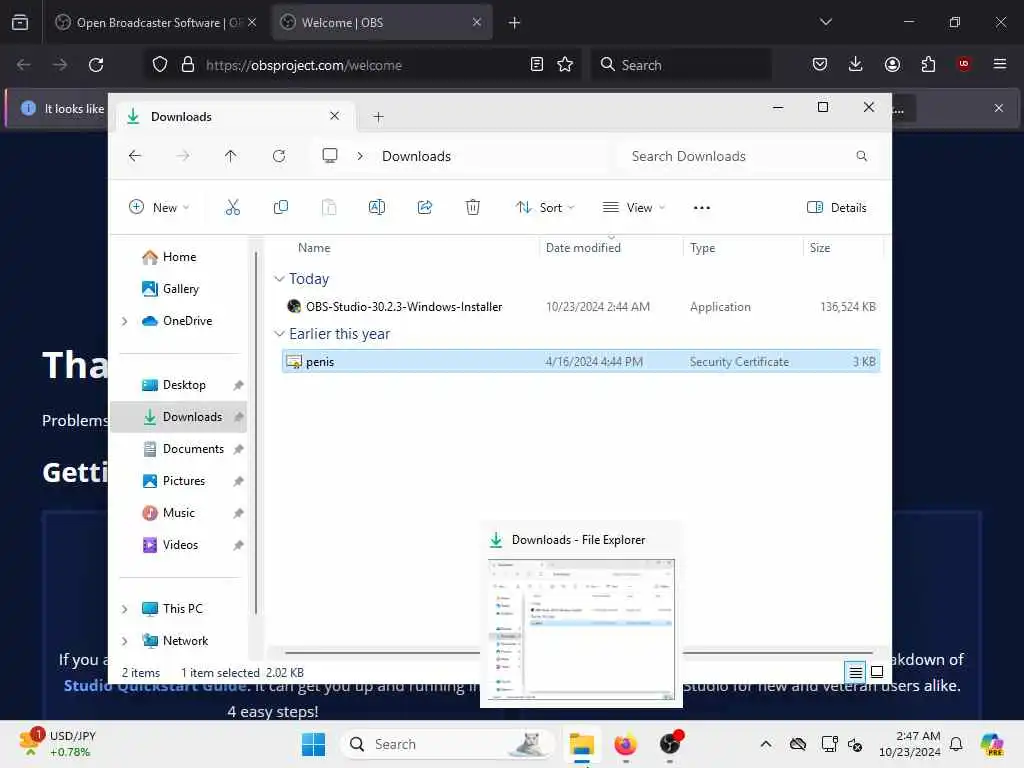
Task: Open Firefox downloads panel
Action: [856, 65]
